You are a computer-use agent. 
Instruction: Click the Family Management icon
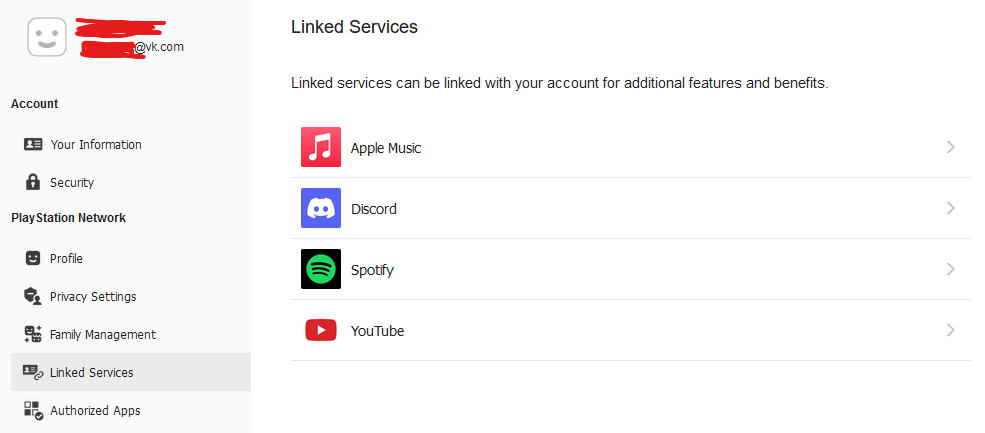point(33,334)
